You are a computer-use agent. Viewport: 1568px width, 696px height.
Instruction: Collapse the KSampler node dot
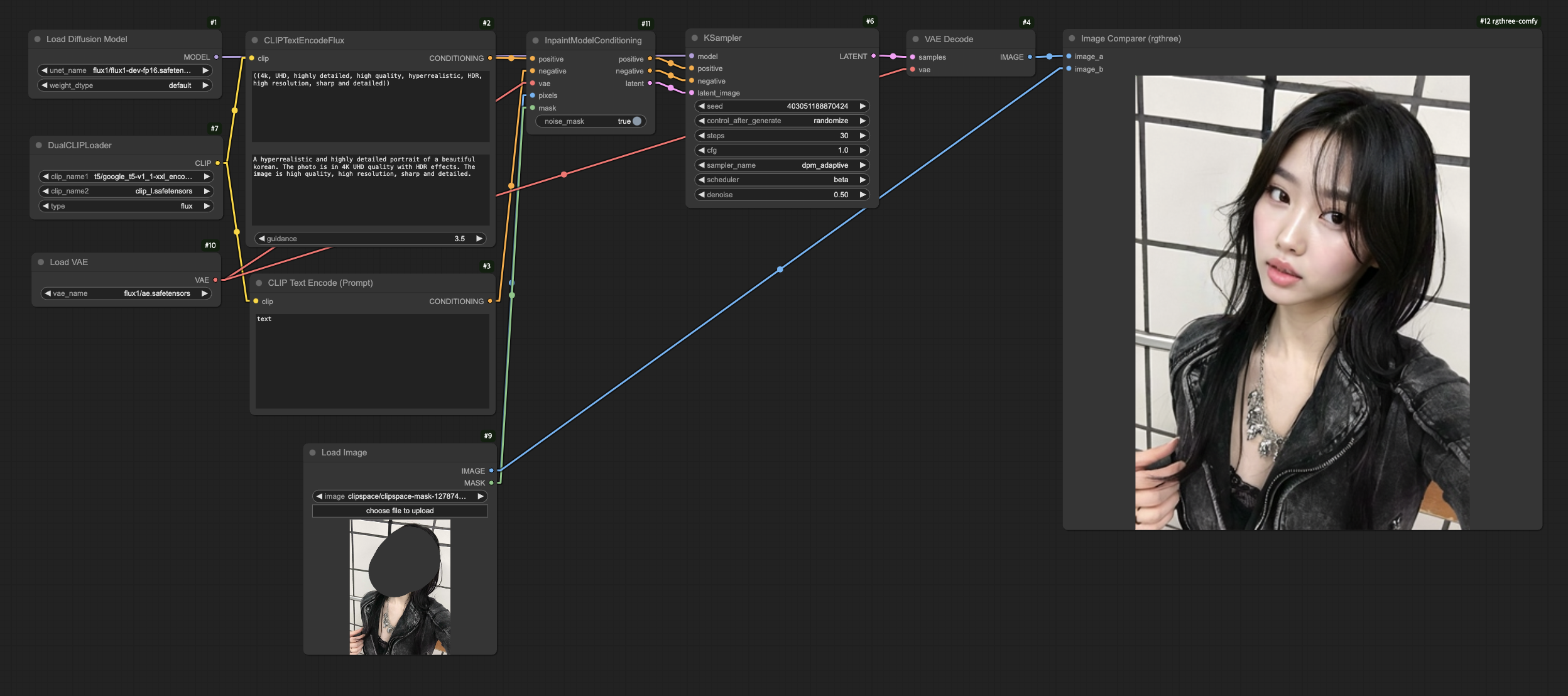tap(695, 38)
